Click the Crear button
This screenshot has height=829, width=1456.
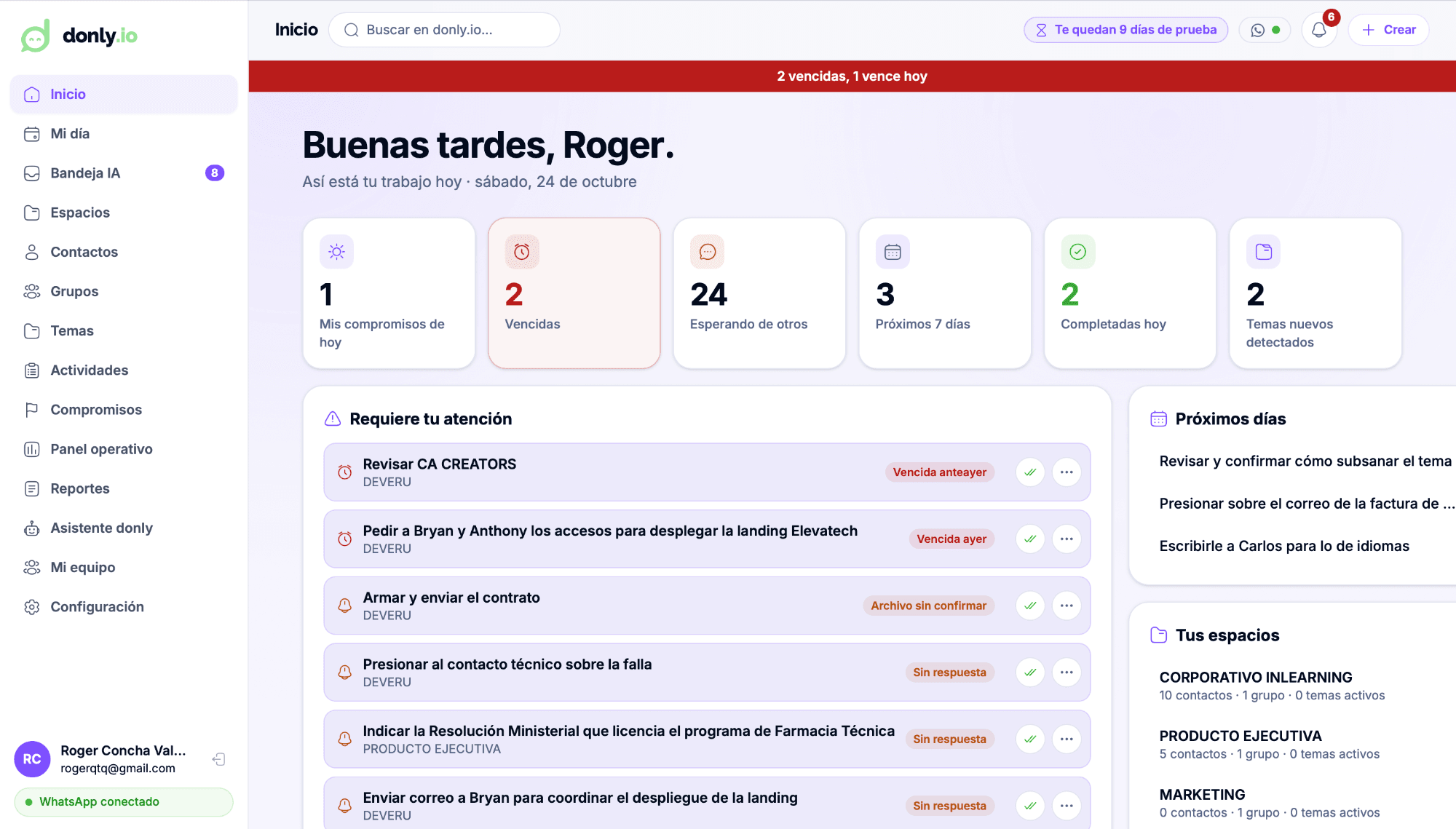pyautogui.click(x=1388, y=30)
